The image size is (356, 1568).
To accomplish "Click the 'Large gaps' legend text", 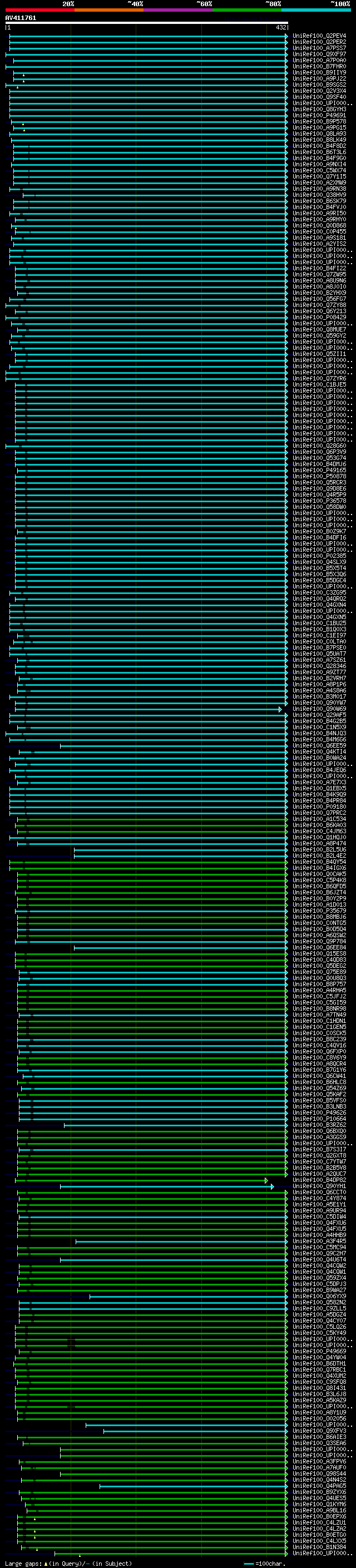I will [23, 1564].
